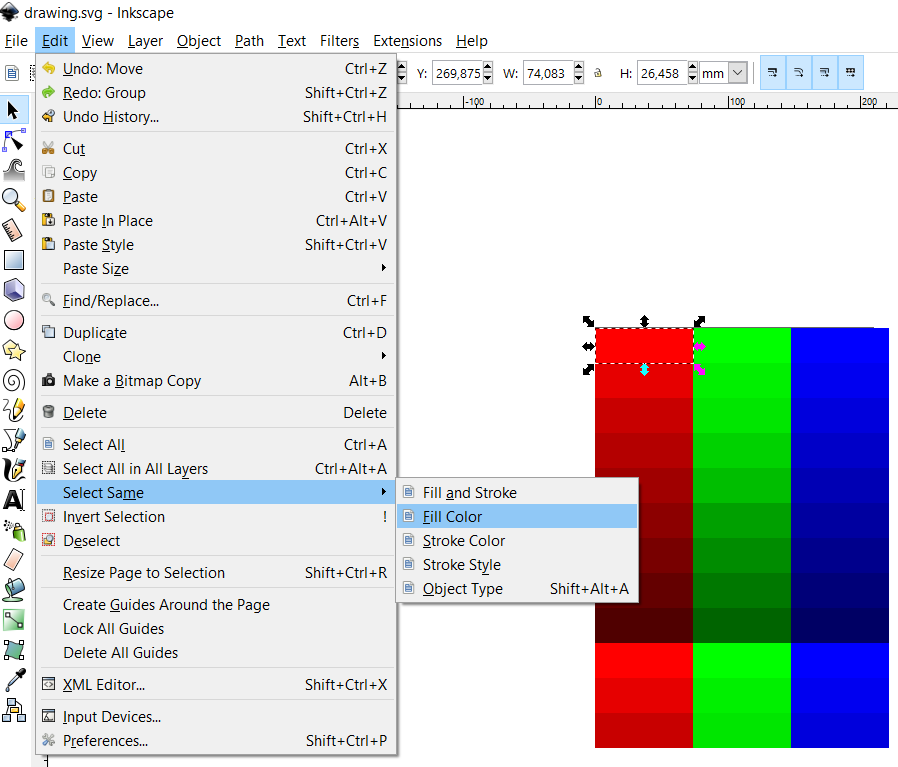Select the Paint bucket fill tool
This screenshot has height=767, width=898.
(x=14, y=589)
